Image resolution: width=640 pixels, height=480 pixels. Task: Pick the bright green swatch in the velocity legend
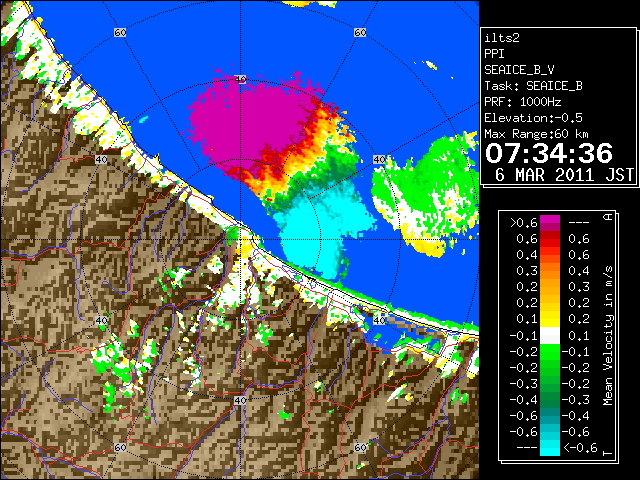[550, 353]
